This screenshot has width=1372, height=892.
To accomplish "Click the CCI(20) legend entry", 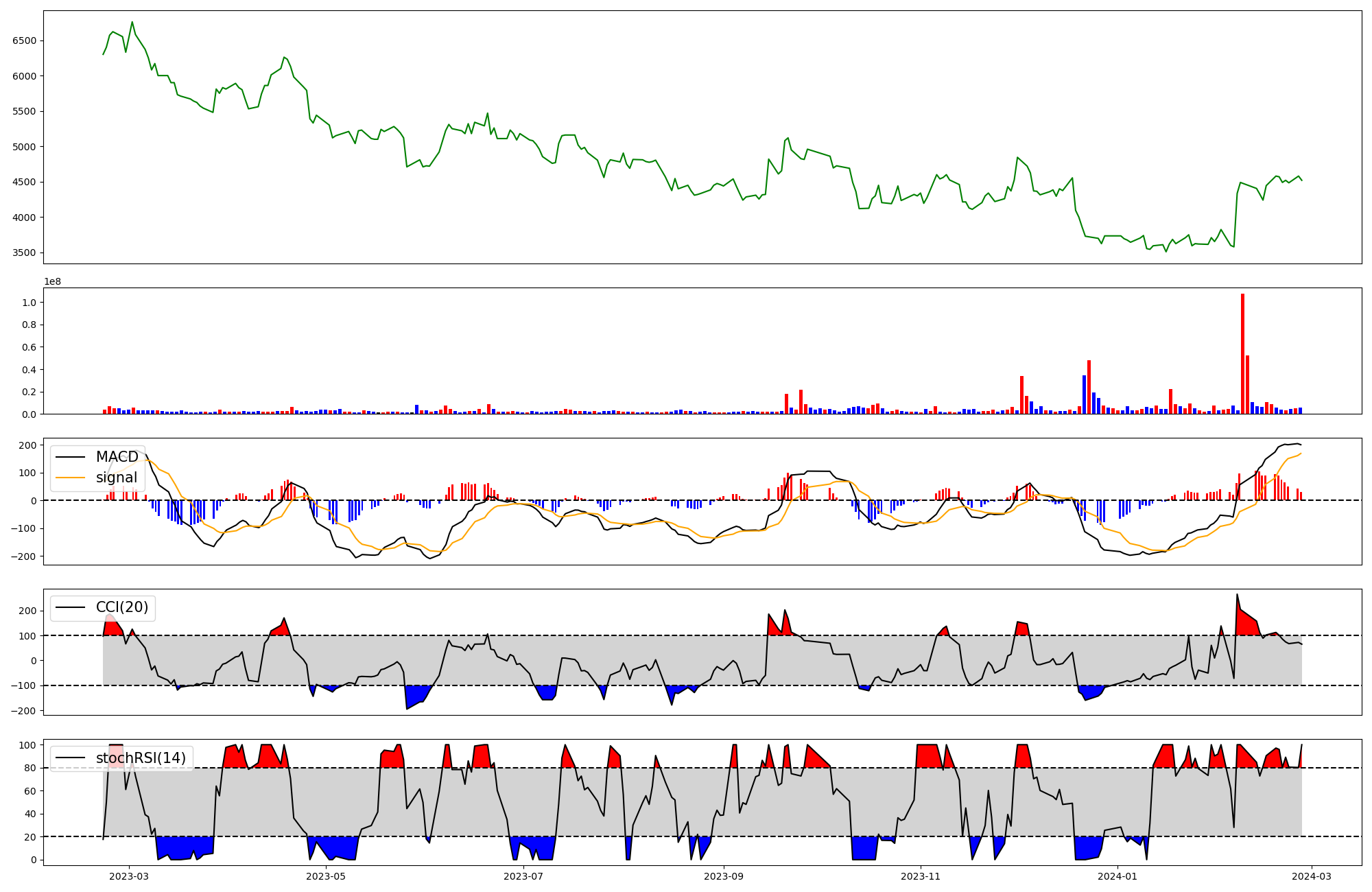I will point(121,607).
